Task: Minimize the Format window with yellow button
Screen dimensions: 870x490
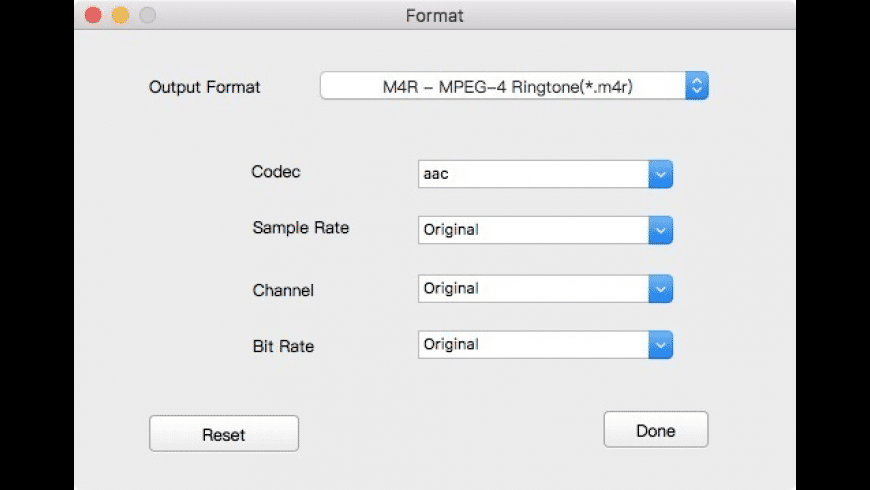Action: 120,15
